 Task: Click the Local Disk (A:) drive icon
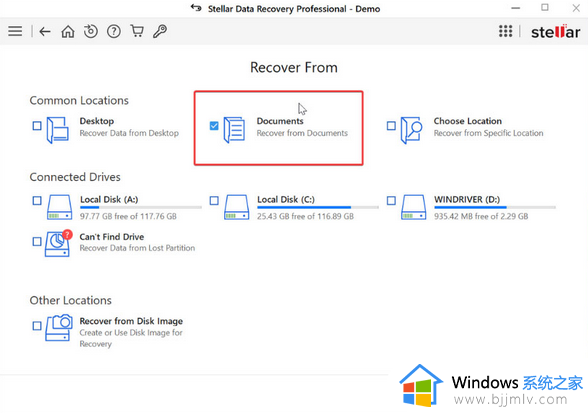60,207
